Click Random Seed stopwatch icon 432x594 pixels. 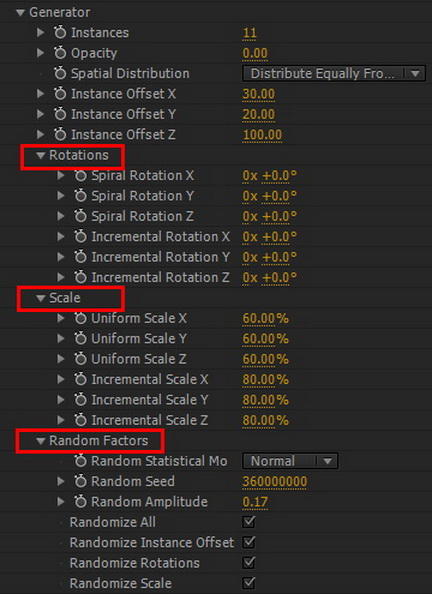pos(80,481)
